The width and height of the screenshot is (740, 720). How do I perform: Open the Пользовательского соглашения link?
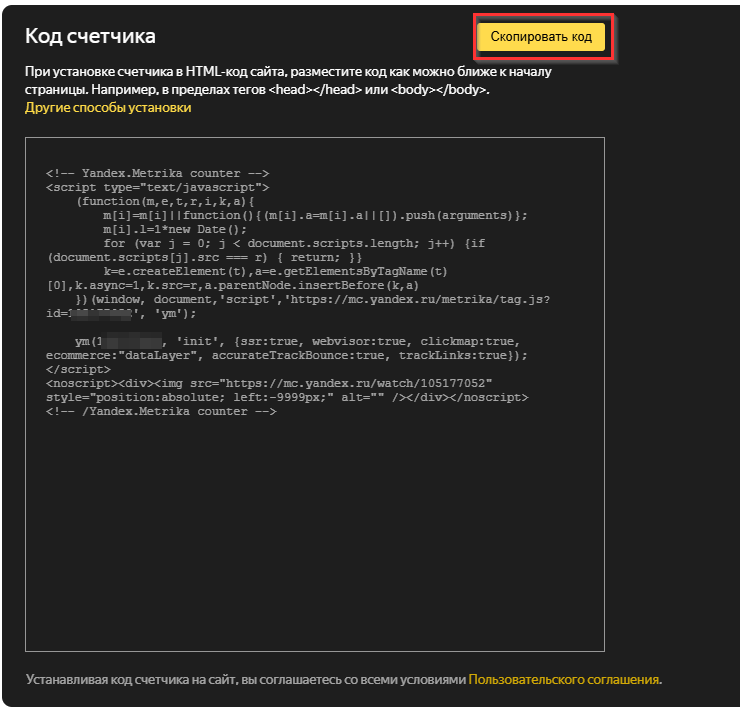564,679
